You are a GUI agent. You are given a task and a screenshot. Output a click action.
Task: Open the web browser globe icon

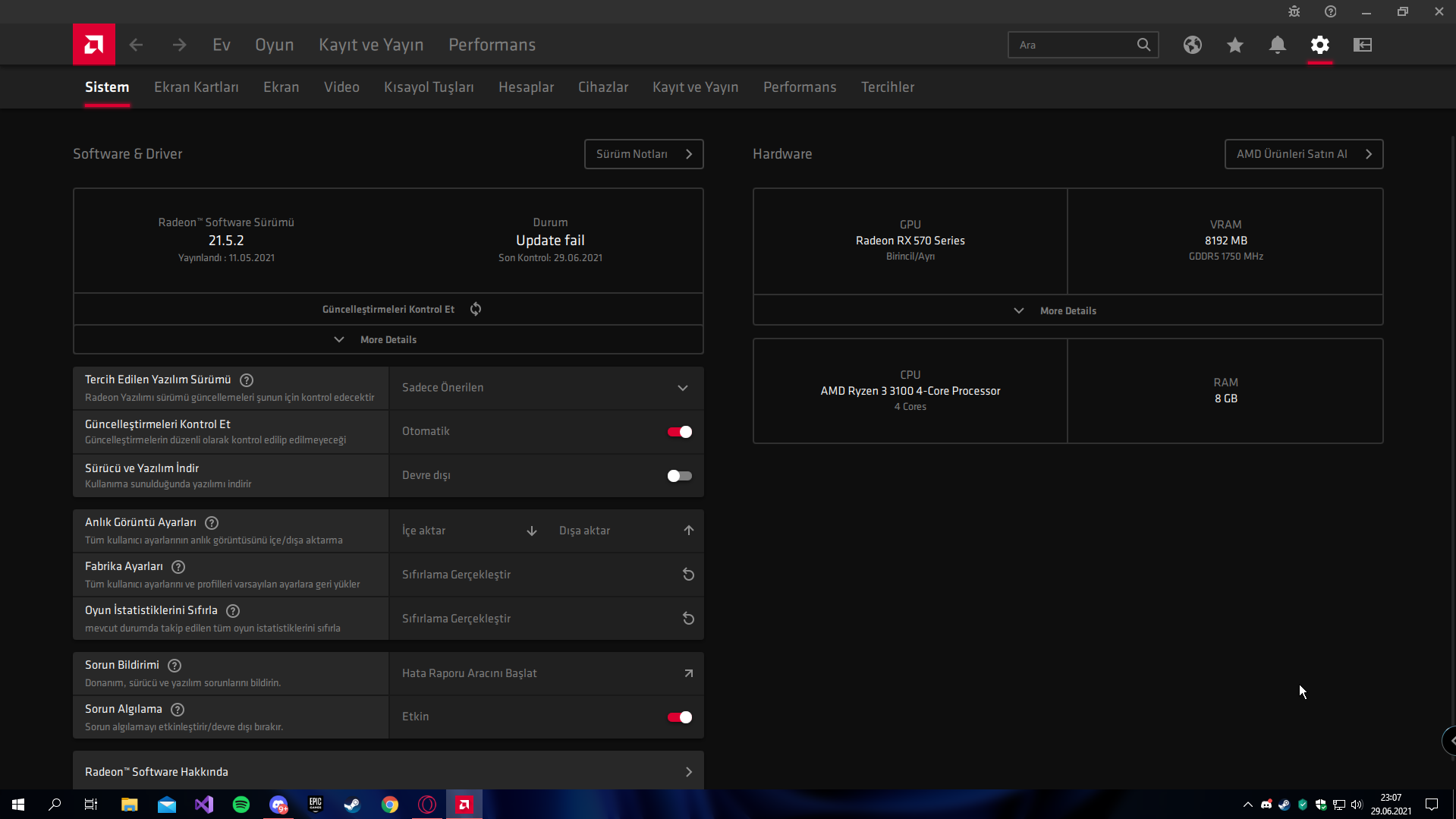coord(1193,45)
